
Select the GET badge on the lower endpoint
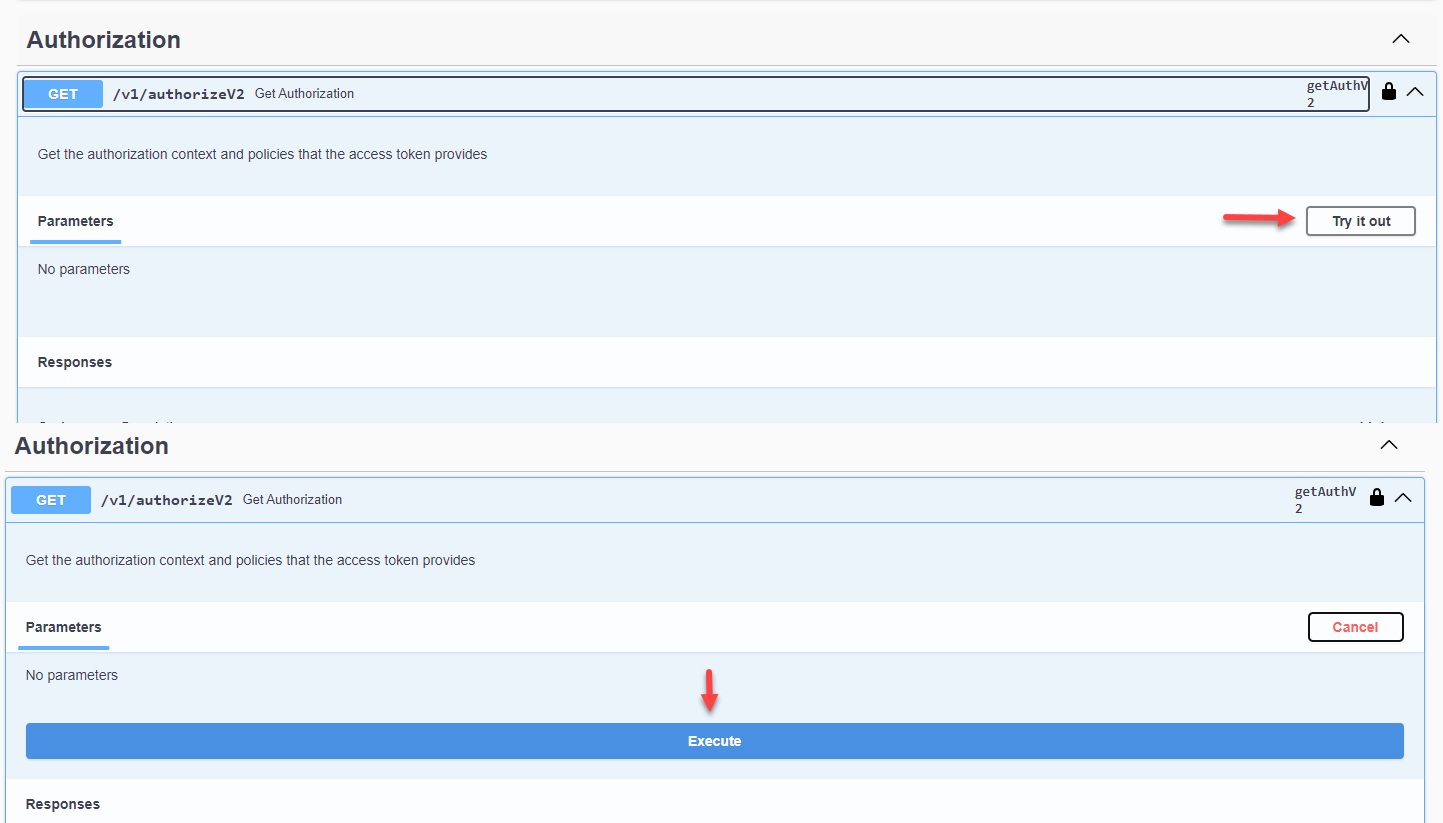pyautogui.click(x=50, y=499)
